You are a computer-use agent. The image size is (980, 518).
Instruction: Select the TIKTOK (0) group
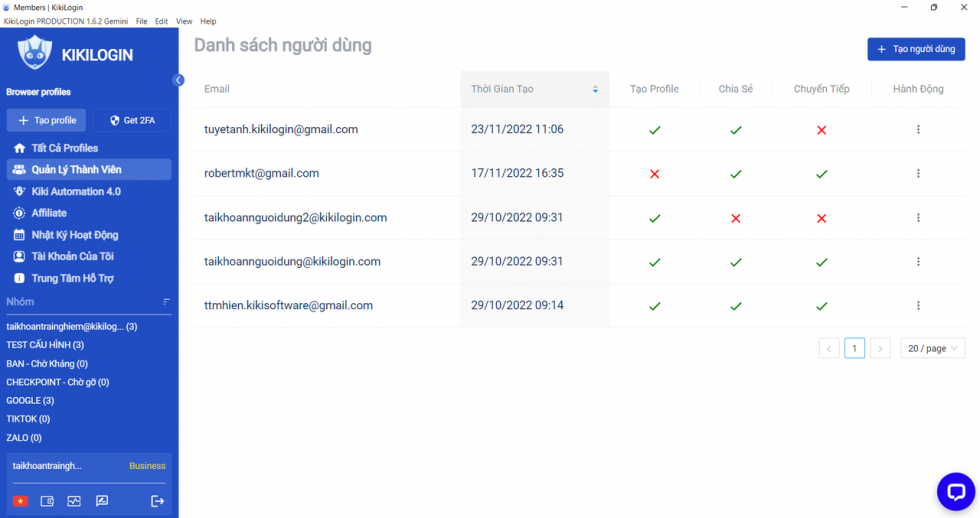point(28,419)
